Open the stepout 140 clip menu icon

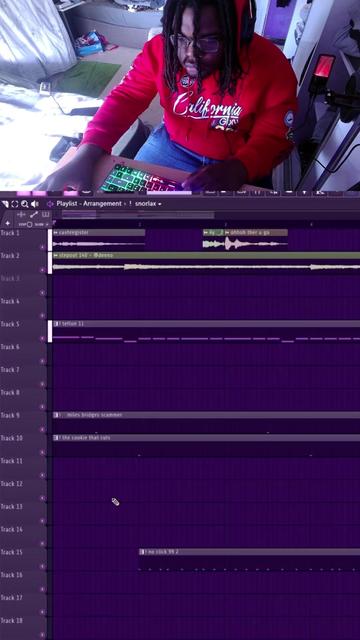56,255
